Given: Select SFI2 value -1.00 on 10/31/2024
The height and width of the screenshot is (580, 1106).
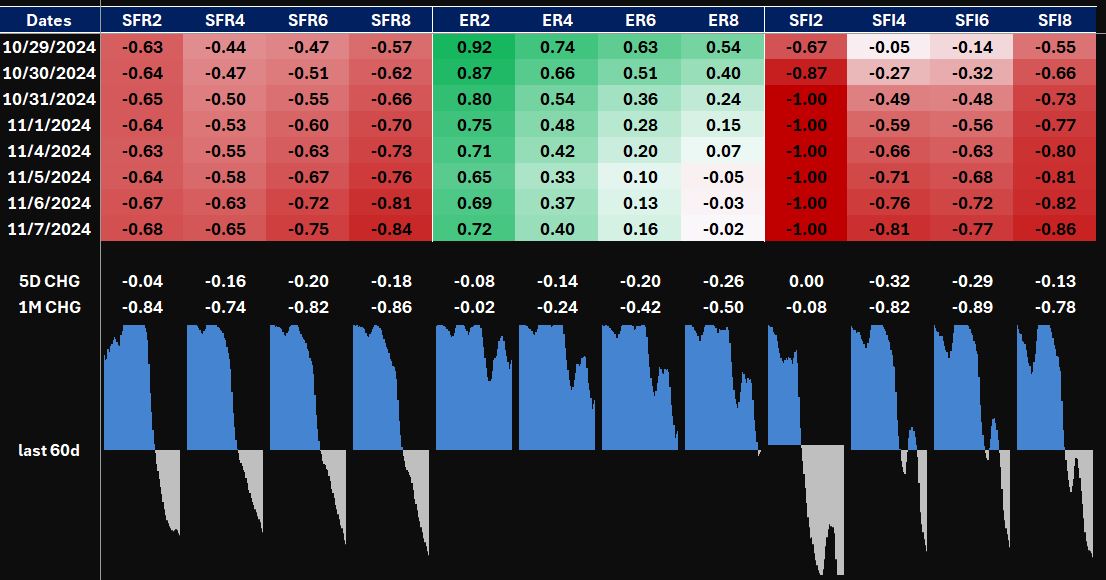Looking at the screenshot, I should (806, 99).
